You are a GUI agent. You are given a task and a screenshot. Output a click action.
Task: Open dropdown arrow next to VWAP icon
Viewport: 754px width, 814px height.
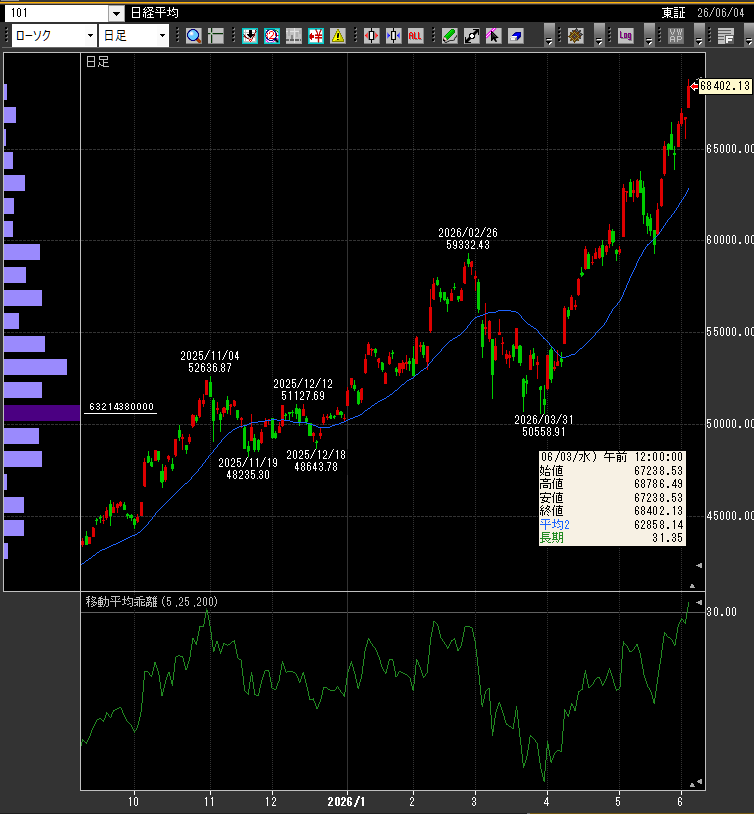(x=698, y=36)
